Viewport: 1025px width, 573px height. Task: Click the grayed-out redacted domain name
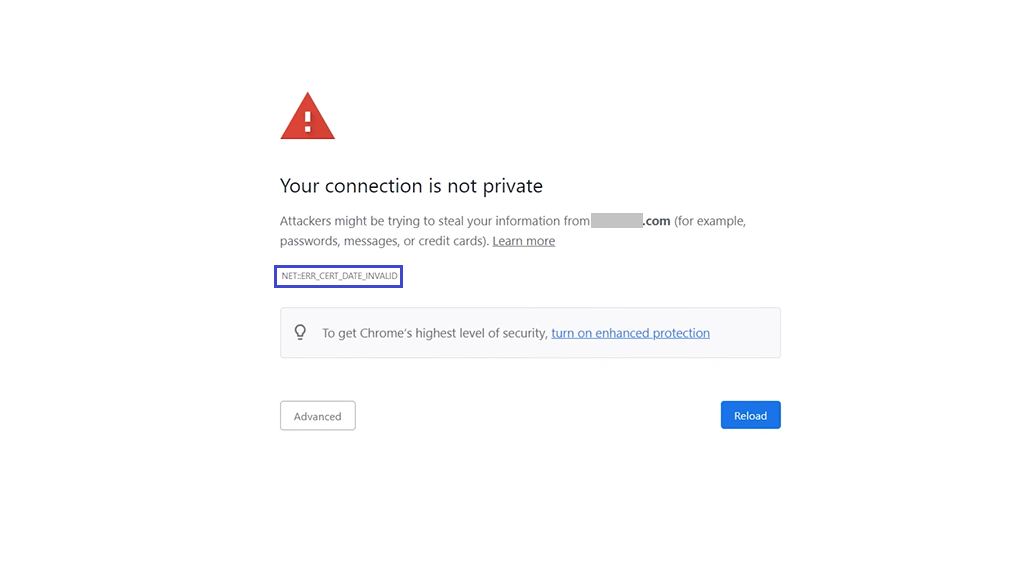(x=616, y=221)
